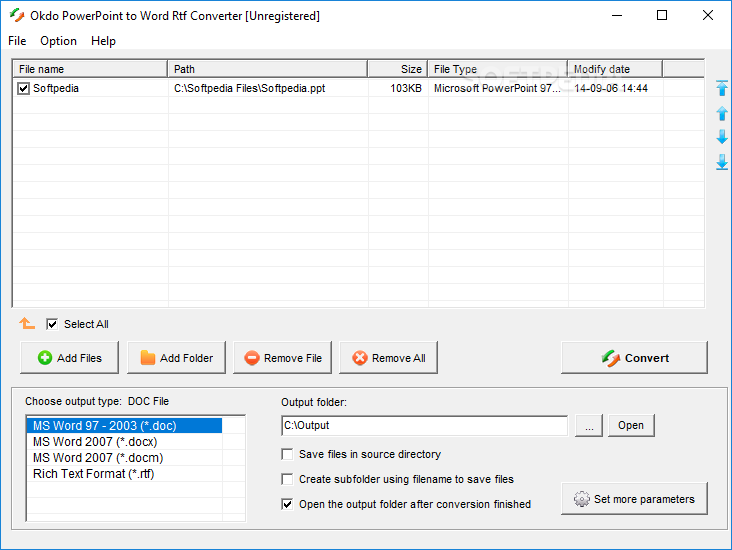Open the output folder with Open button
The height and width of the screenshot is (550, 732).
[x=631, y=425]
